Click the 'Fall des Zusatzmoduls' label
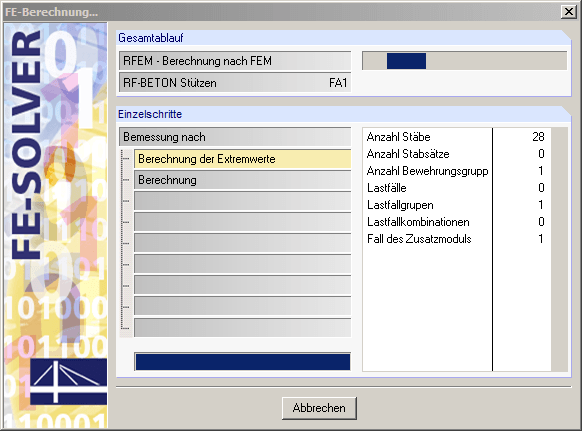 click(419, 239)
